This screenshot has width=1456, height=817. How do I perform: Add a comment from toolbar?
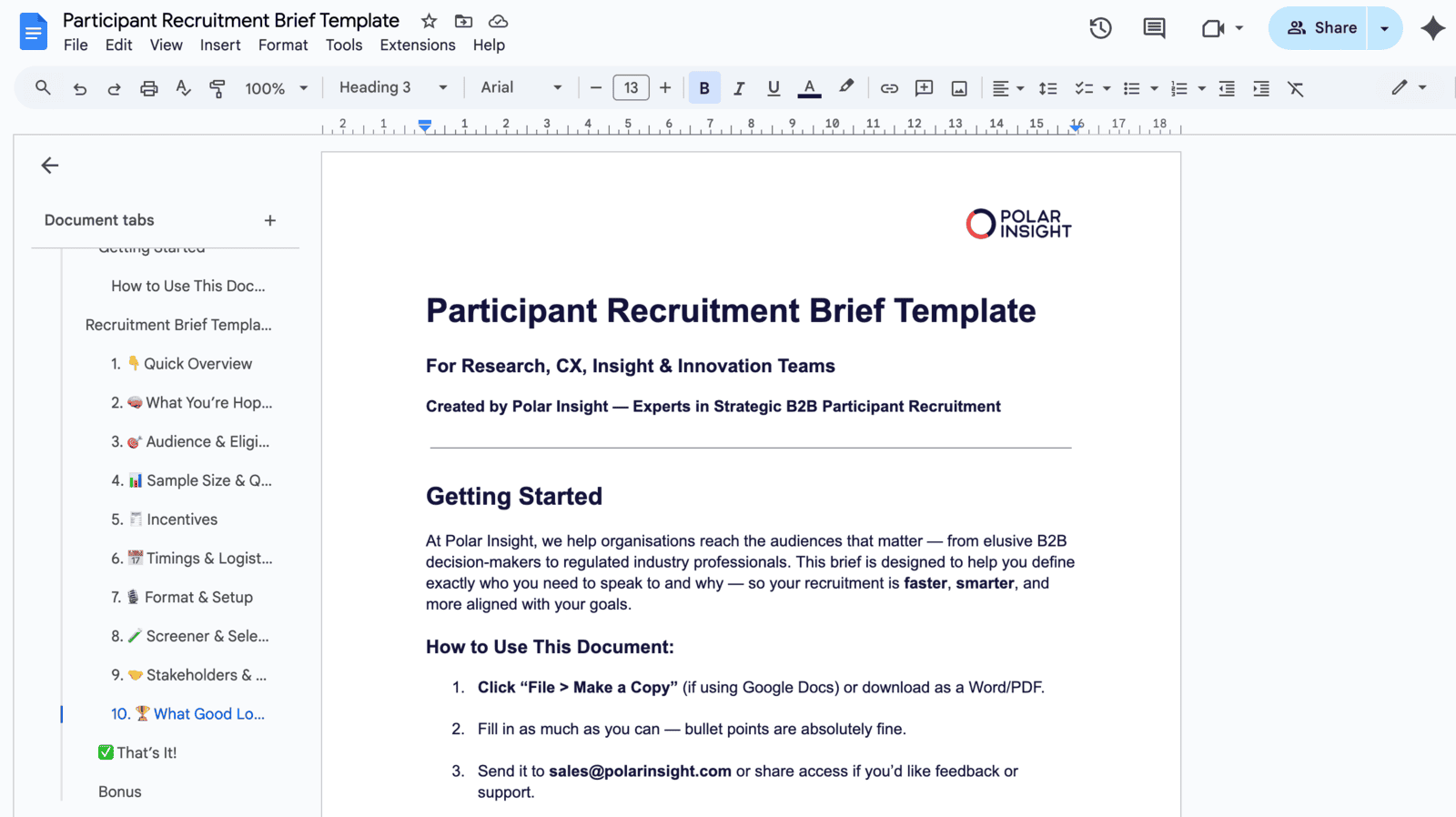pyautogui.click(x=924, y=88)
